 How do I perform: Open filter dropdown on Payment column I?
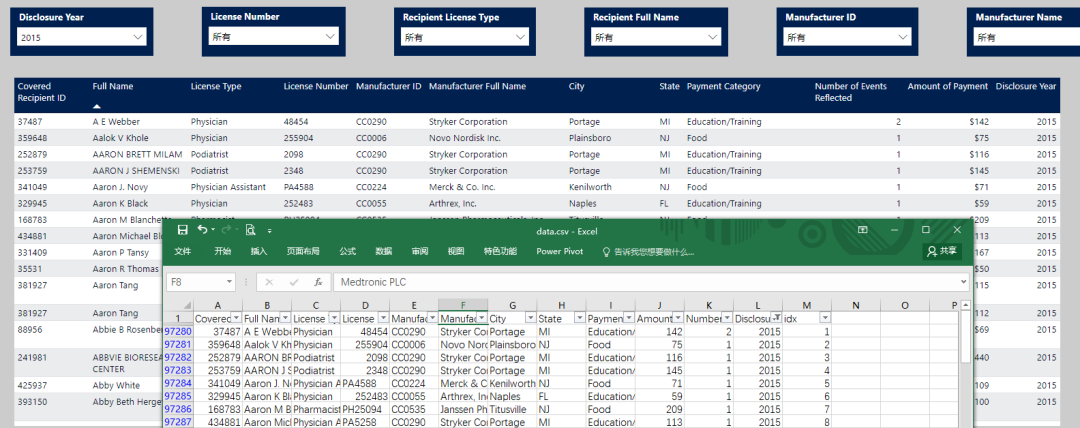pos(629,318)
